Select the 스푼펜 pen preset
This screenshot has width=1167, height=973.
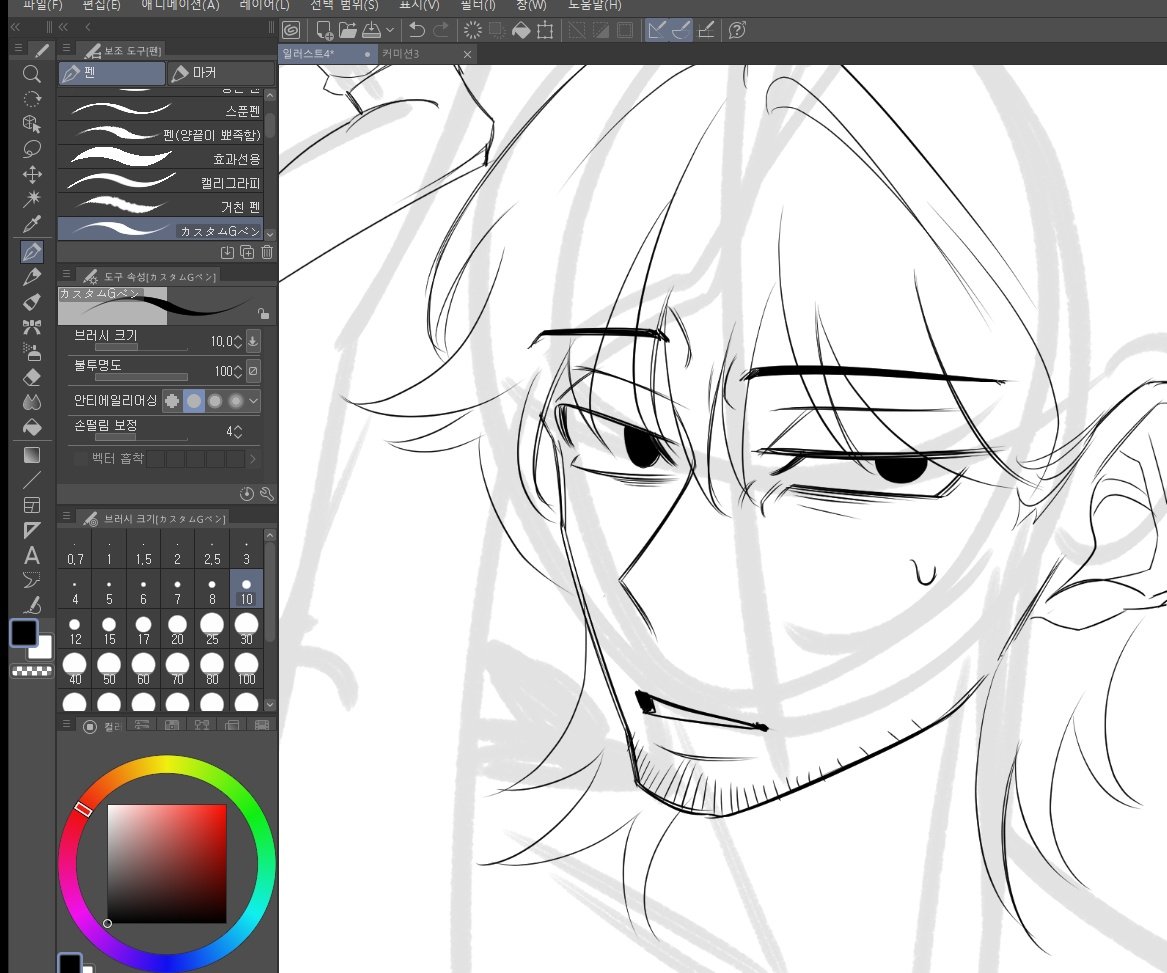(x=161, y=111)
